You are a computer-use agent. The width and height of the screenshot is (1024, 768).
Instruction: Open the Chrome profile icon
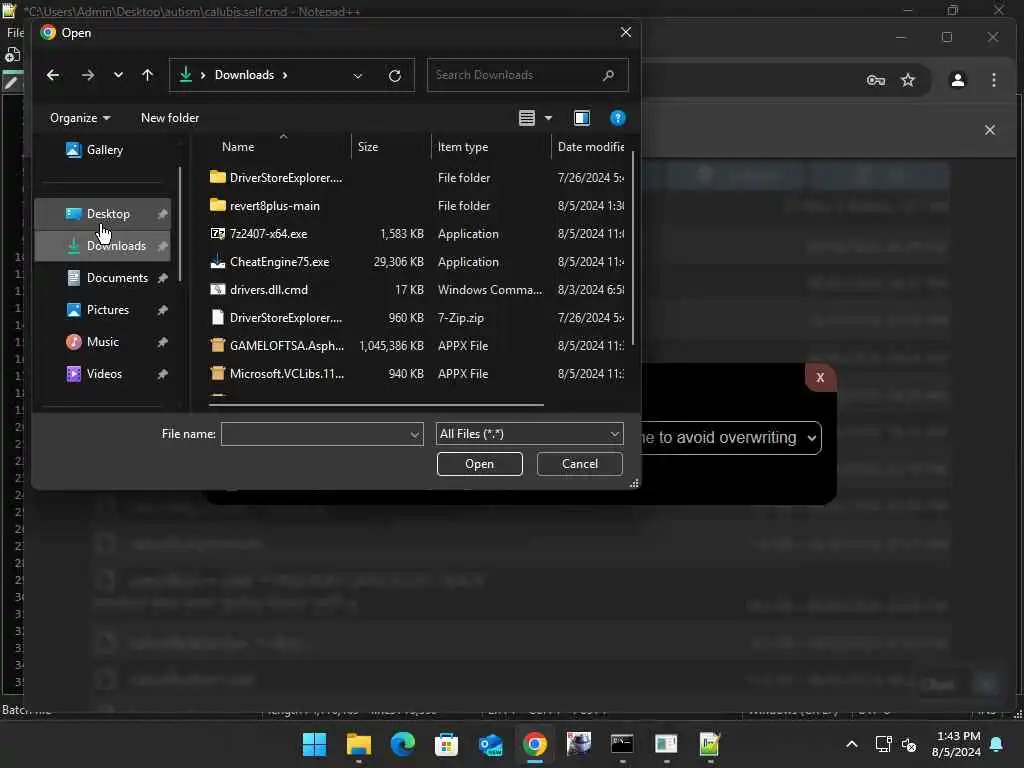(x=957, y=80)
